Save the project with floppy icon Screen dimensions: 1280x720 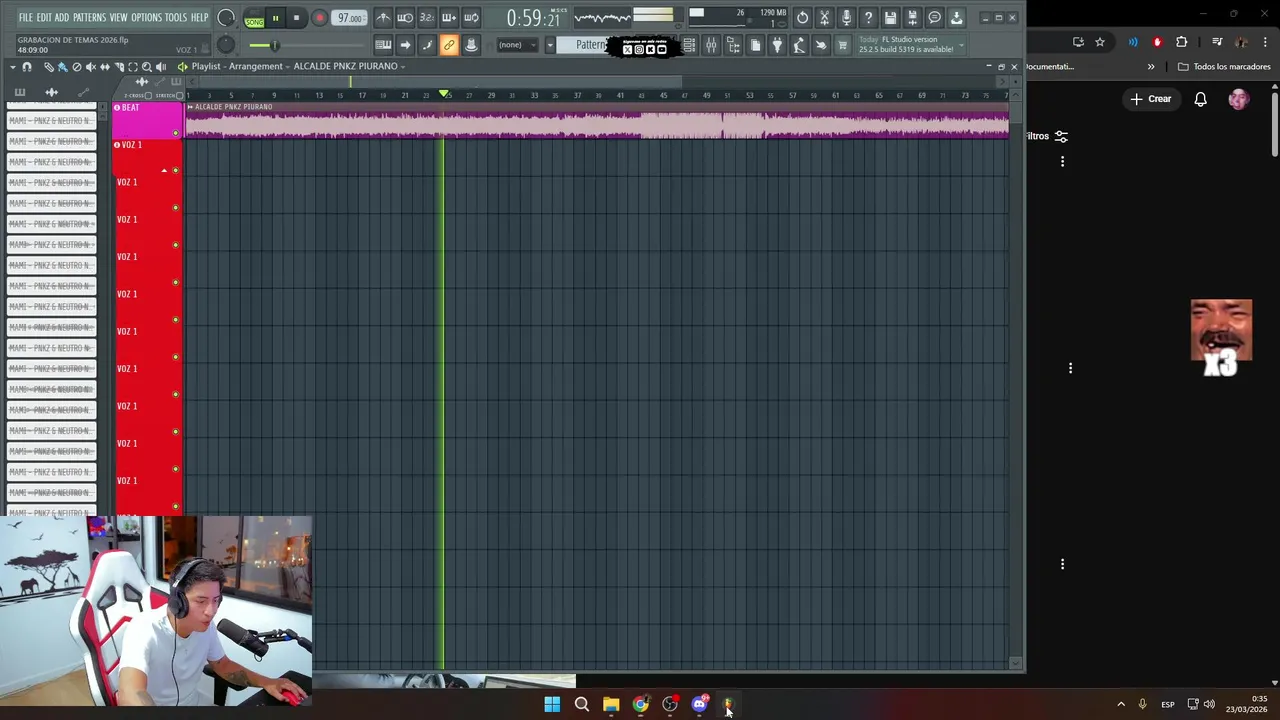890,18
